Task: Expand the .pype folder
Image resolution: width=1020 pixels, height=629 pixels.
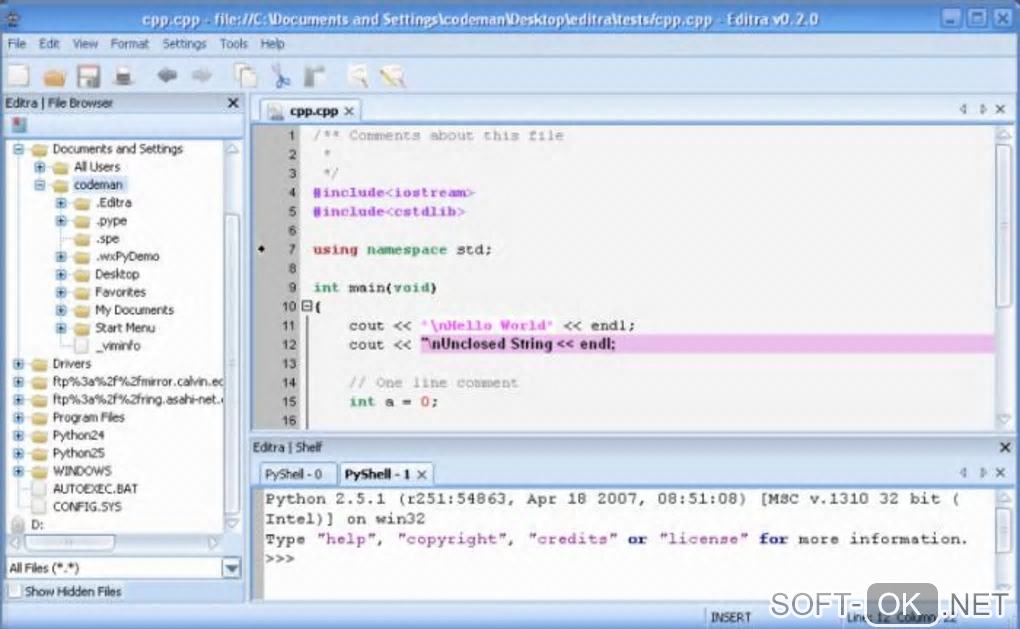Action: (x=61, y=221)
